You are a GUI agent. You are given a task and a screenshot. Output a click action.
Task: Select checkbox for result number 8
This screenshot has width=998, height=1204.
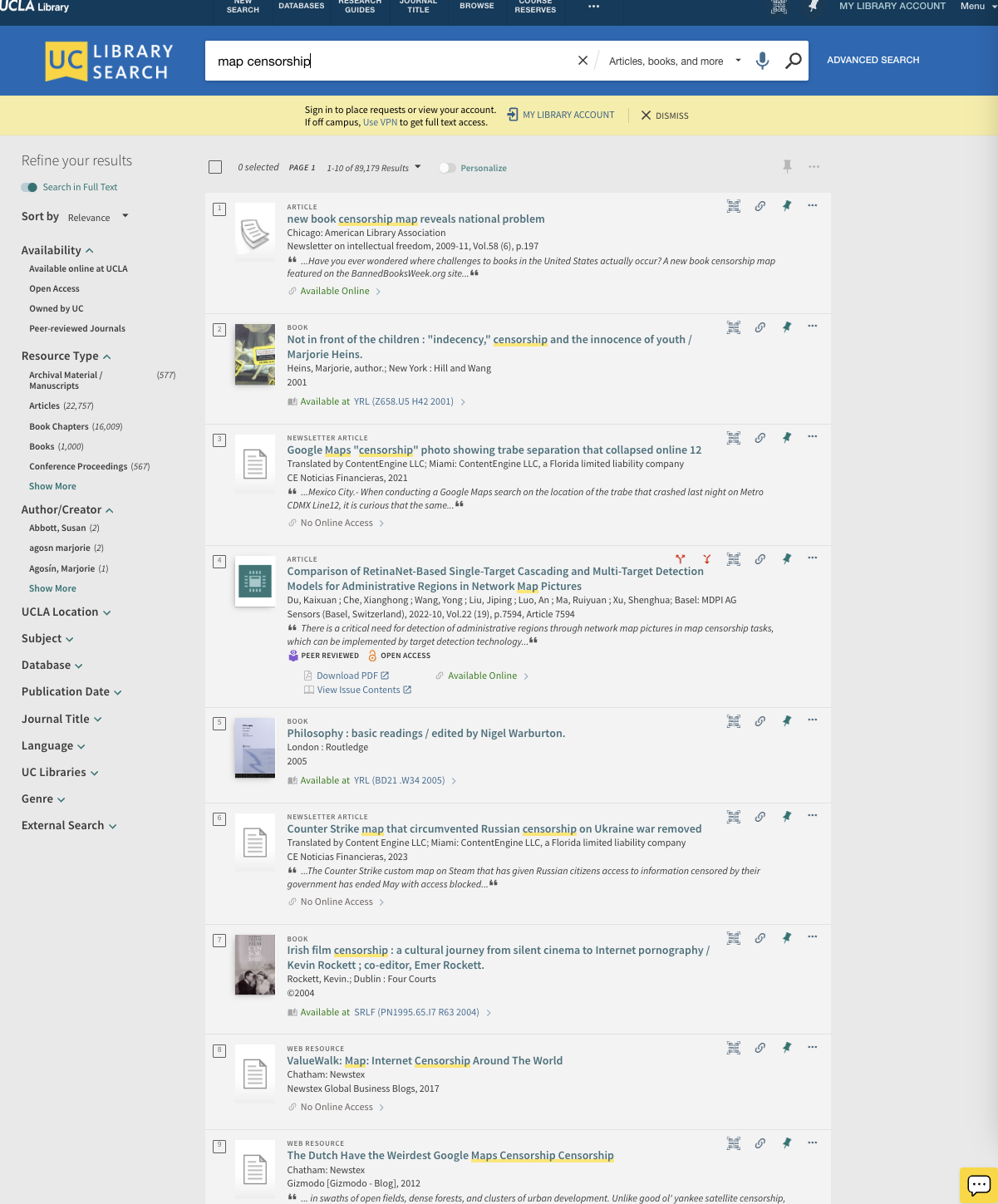pyautogui.click(x=219, y=1050)
